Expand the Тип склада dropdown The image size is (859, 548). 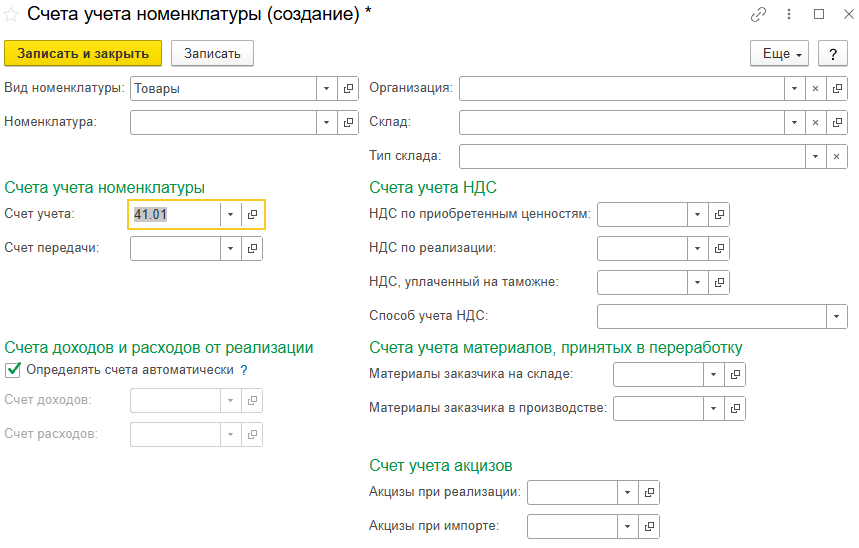tap(815, 156)
